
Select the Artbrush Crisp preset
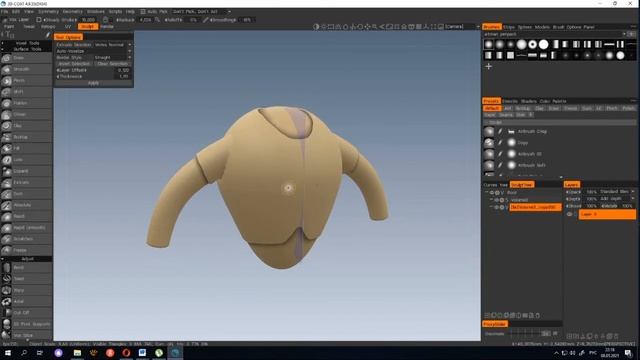pos(532,131)
